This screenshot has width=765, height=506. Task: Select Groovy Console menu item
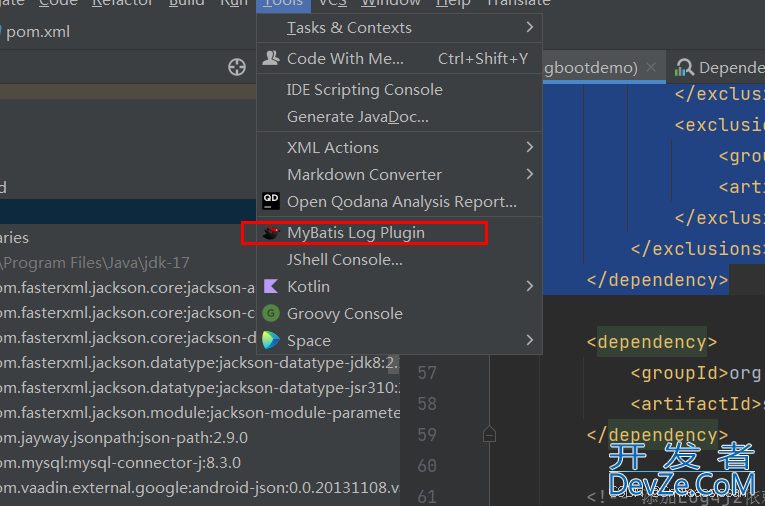[399, 313]
